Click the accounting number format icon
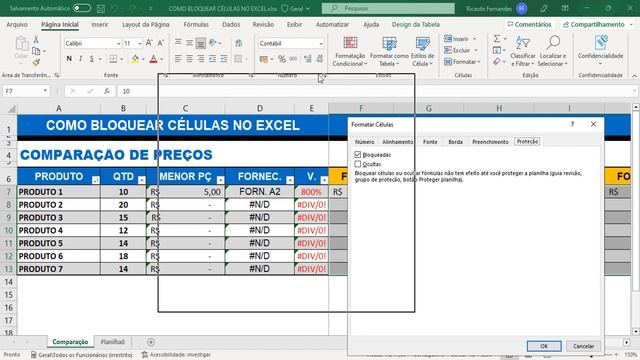This screenshot has width=640, height=360. coord(264,59)
